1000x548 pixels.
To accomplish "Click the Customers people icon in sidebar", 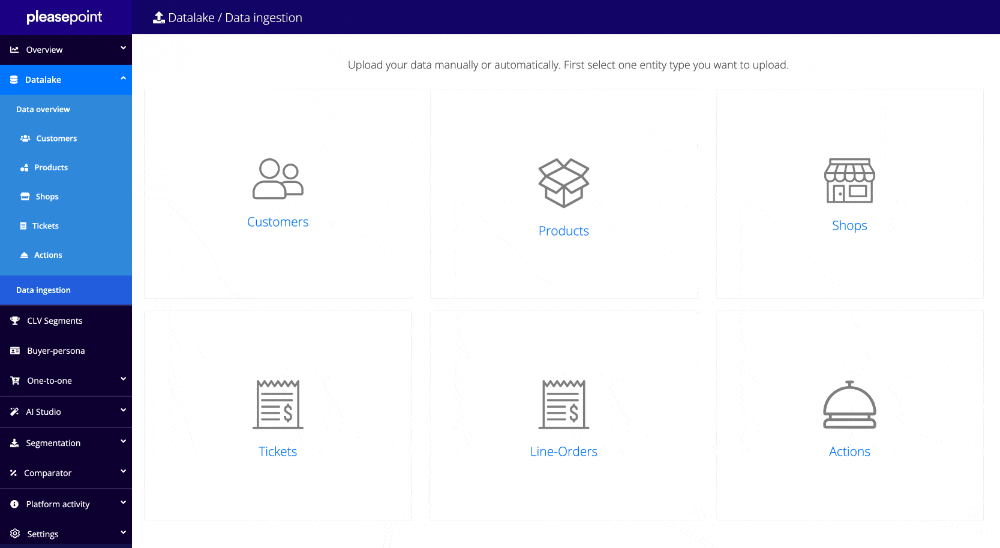I will pyautogui.click(x=26, y=138).
